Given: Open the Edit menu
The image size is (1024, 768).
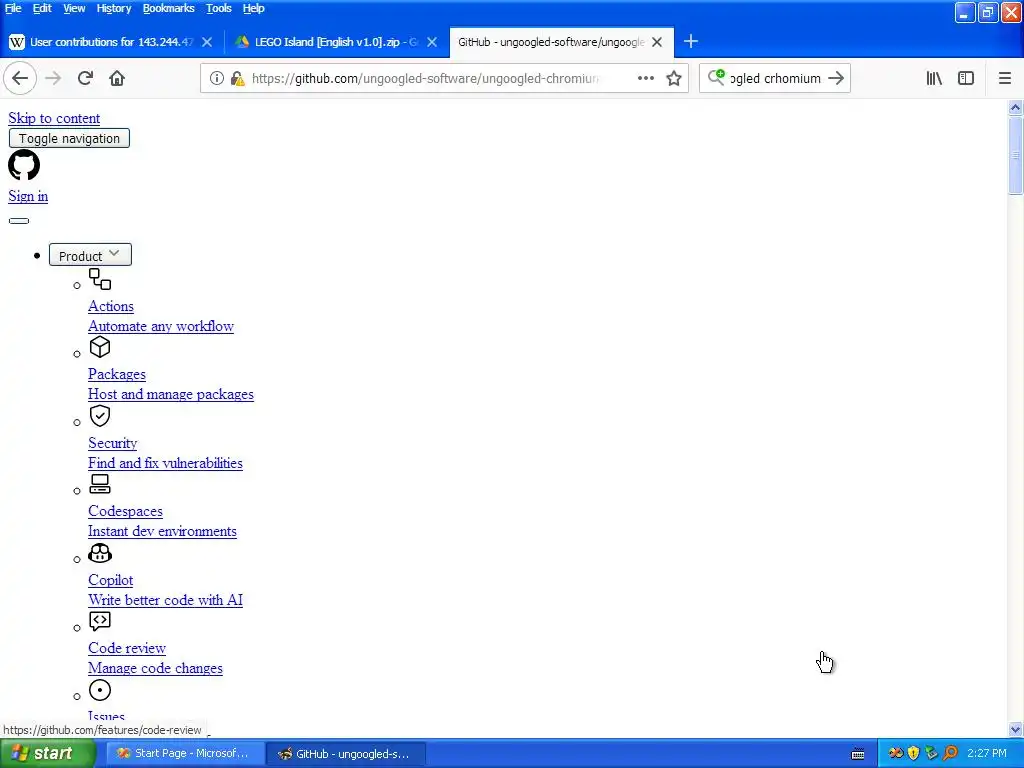Looking at the screenshot, I should pyautogui.click(x=42, y=8).
